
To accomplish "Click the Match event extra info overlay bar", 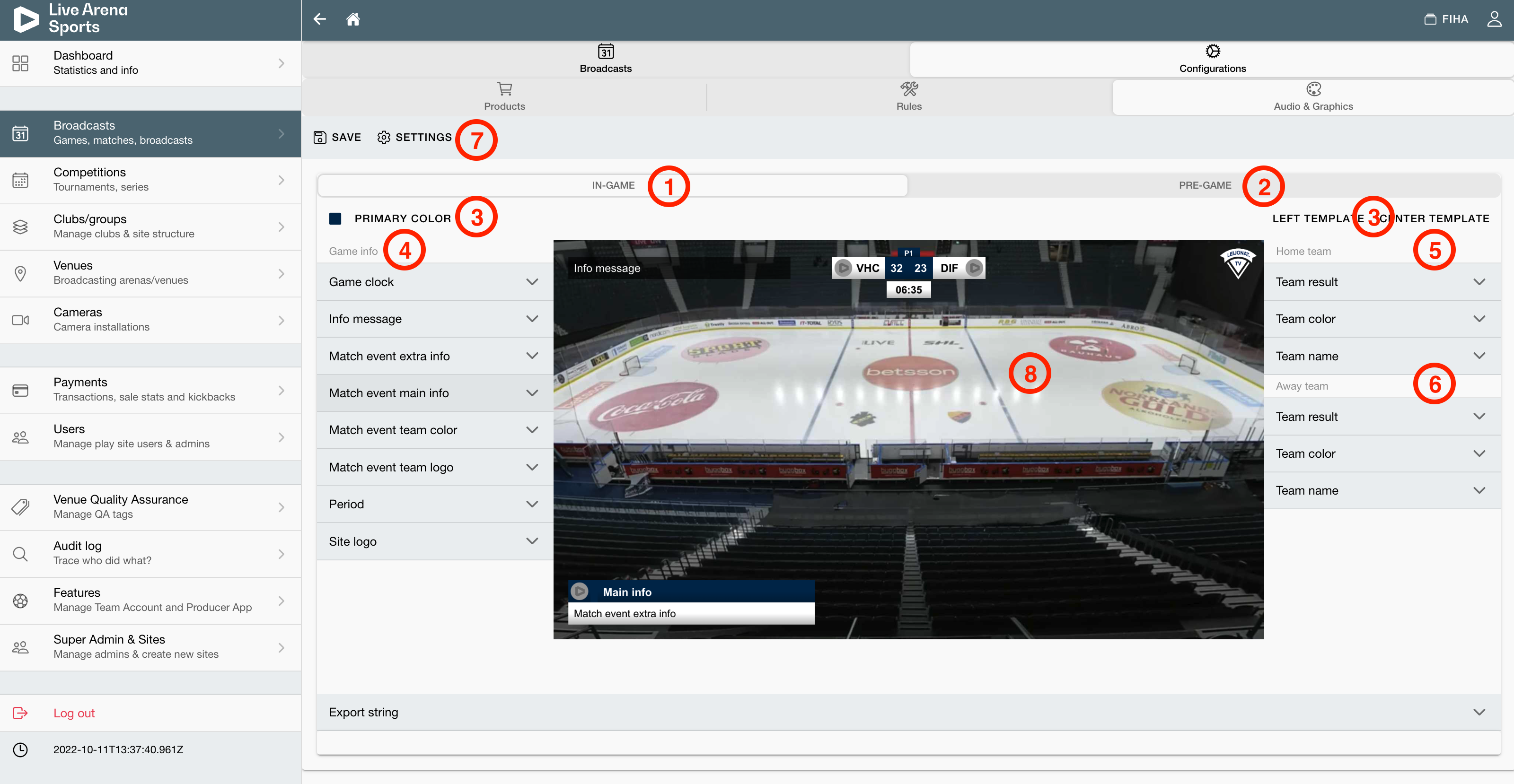I will coord(691,613).
